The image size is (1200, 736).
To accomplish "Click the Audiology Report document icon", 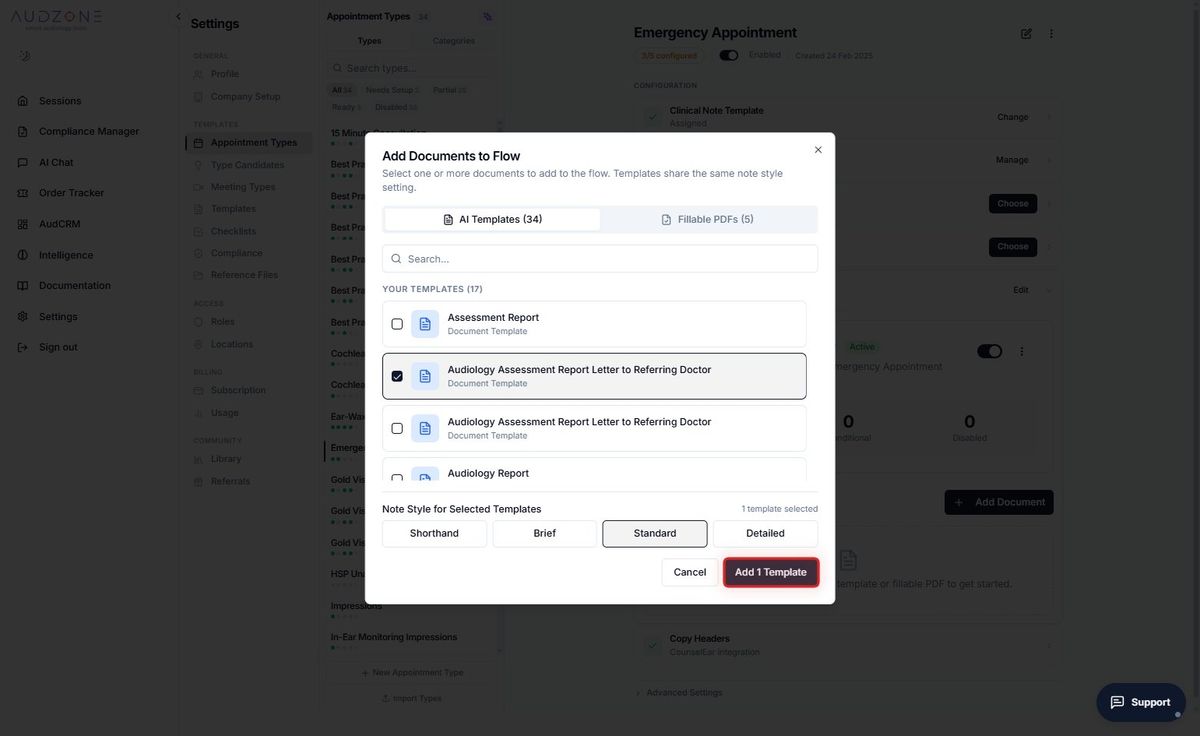I will point(425,476).
